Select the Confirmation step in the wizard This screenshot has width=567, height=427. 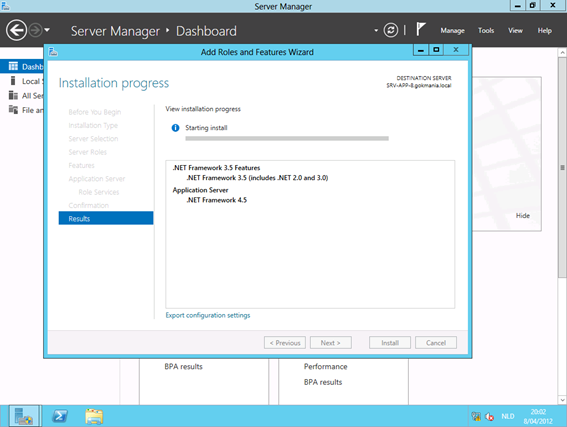pyautogui.click(x=89, y=205)
